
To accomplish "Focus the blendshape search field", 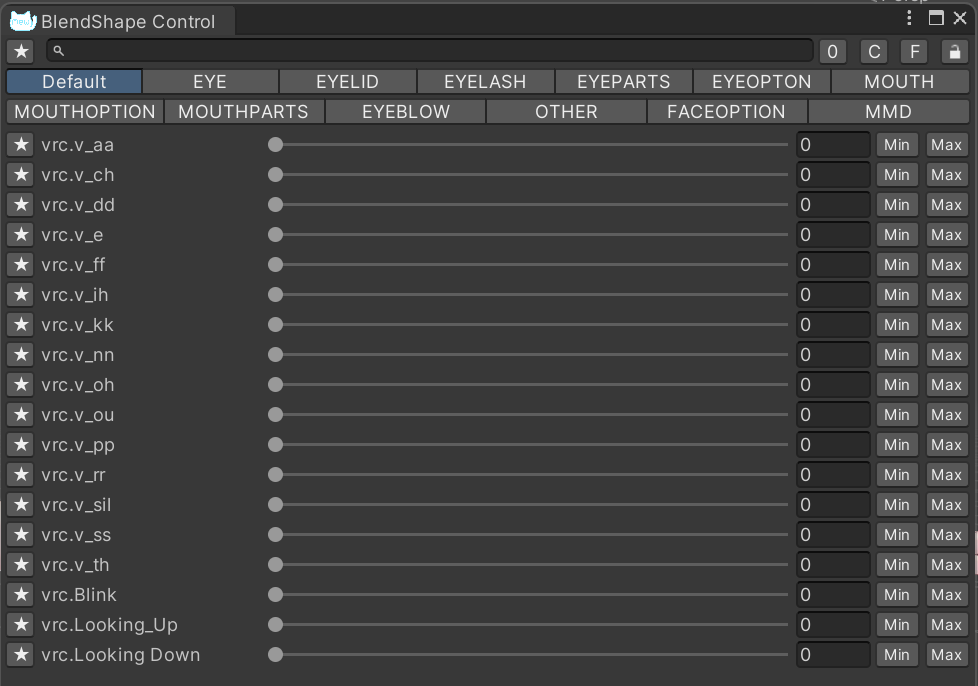I will pos(430,51).
